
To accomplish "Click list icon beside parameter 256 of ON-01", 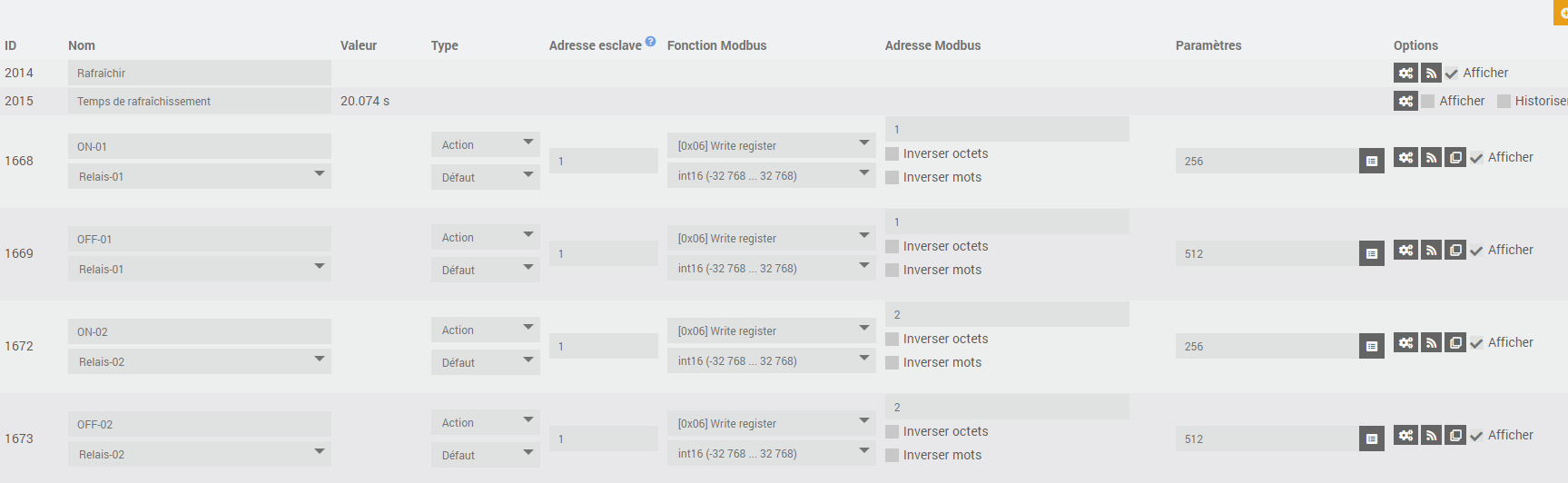I will coord(1371,161).
